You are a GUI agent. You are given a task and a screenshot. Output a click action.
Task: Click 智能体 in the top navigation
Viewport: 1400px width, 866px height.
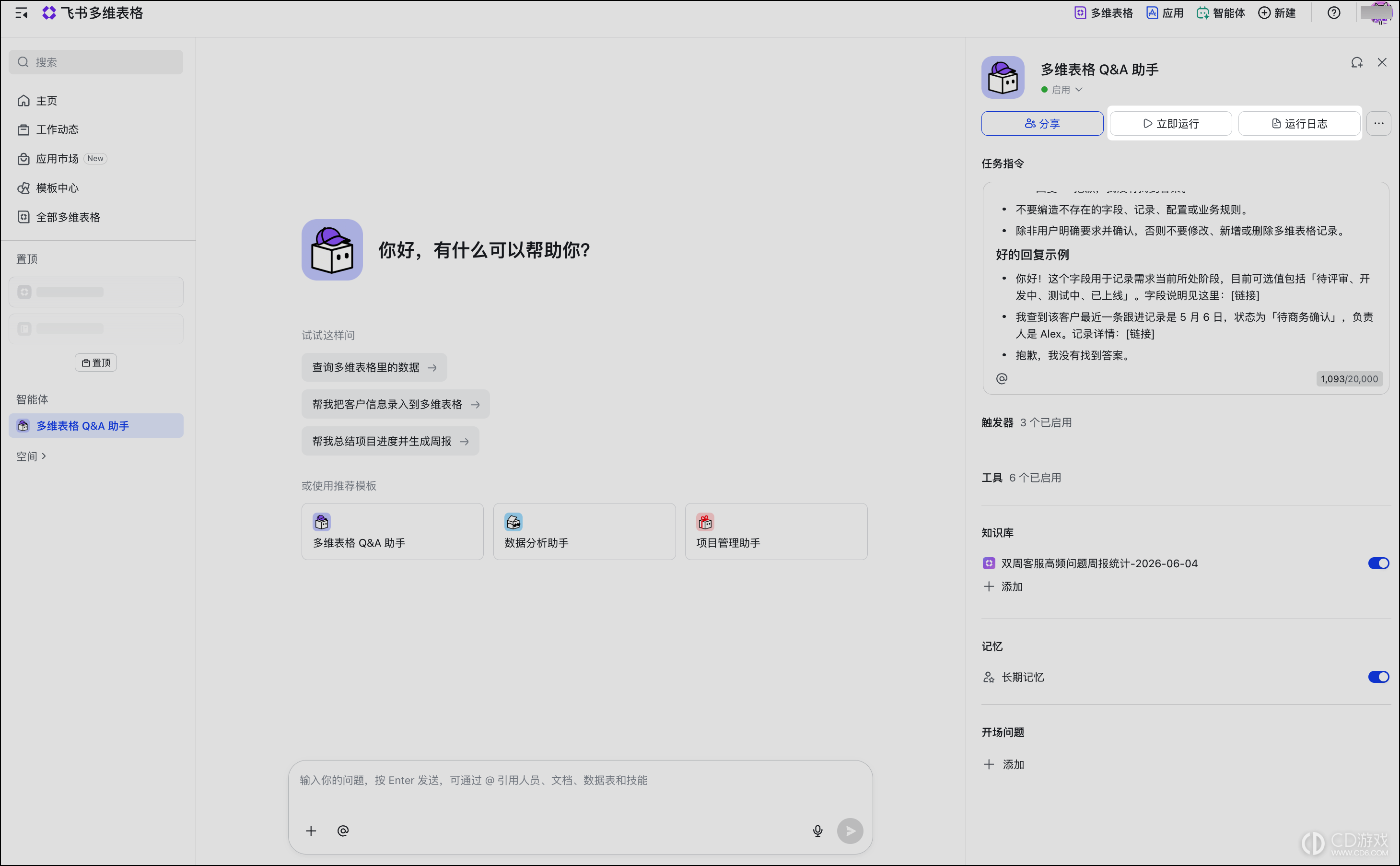click(x=1221, y=13)
